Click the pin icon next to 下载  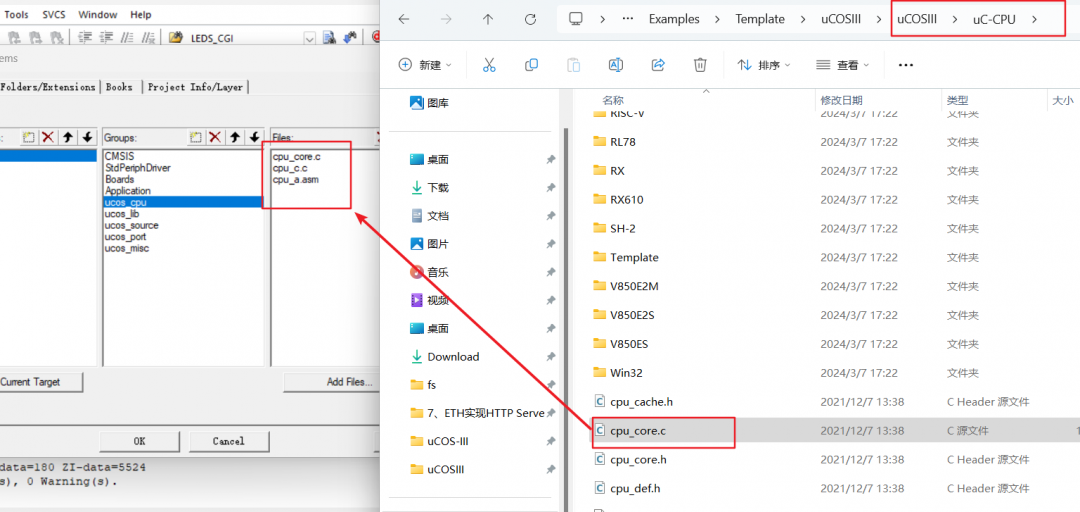tap(550, 187)
